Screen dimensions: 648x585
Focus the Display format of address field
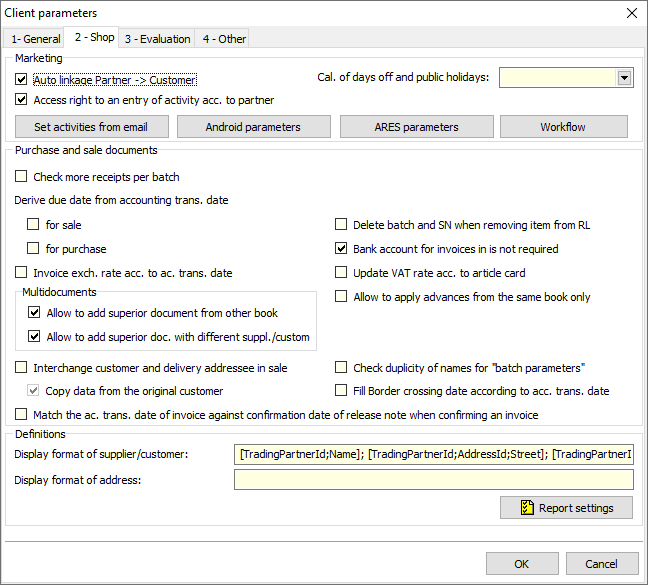click(433, 480)
